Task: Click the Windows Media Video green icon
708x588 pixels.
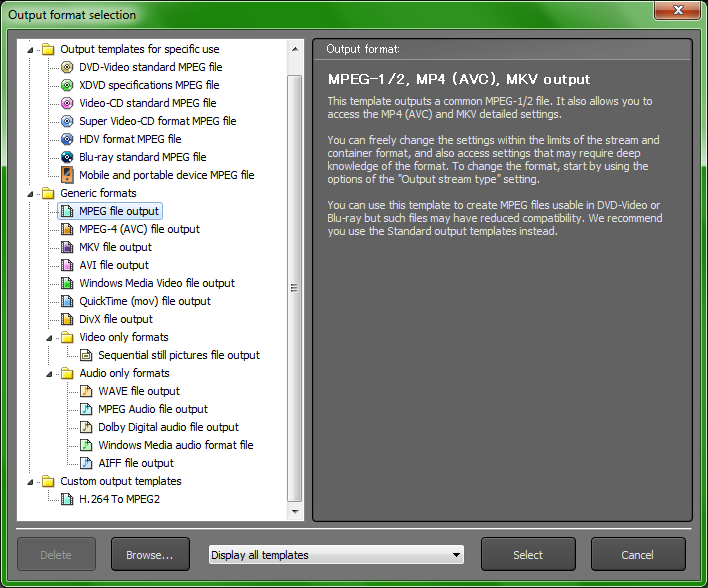Action: click(67, 283)
